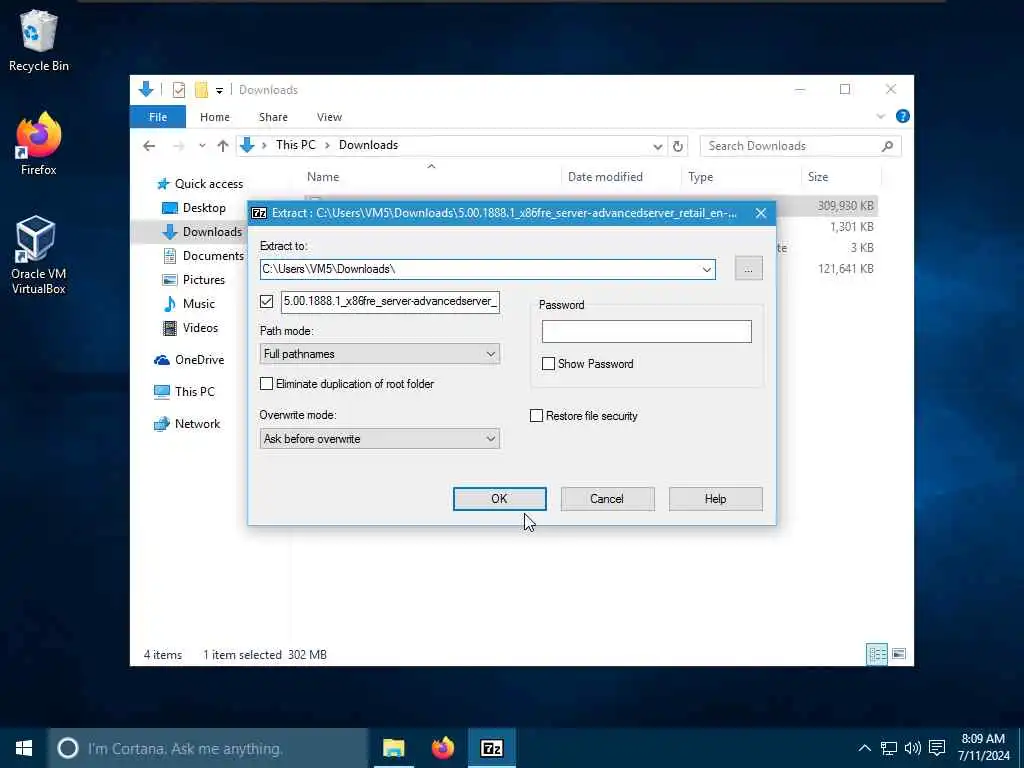The image size is (1024, 768).
Task: Switch to details view icon in status bar
Action: click(877, 654)
